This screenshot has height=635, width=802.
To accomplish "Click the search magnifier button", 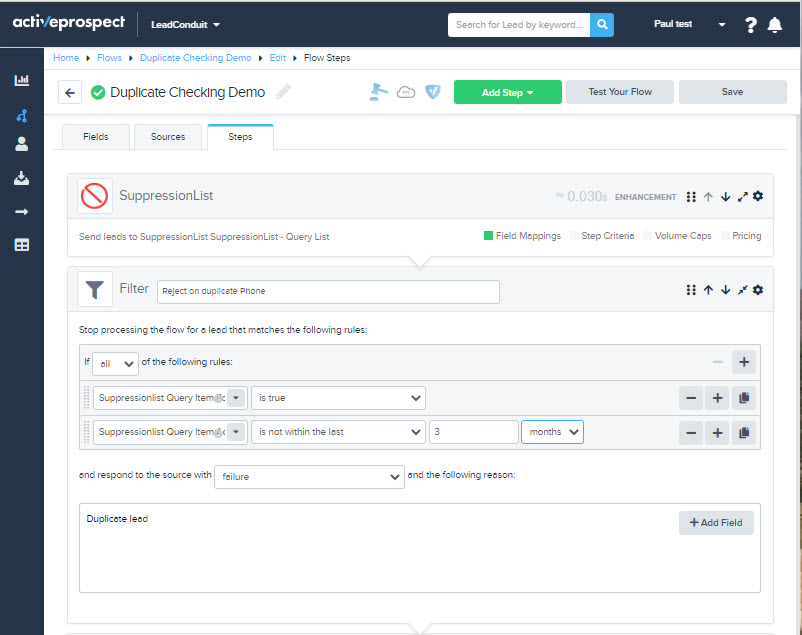I will coord(602,25).
